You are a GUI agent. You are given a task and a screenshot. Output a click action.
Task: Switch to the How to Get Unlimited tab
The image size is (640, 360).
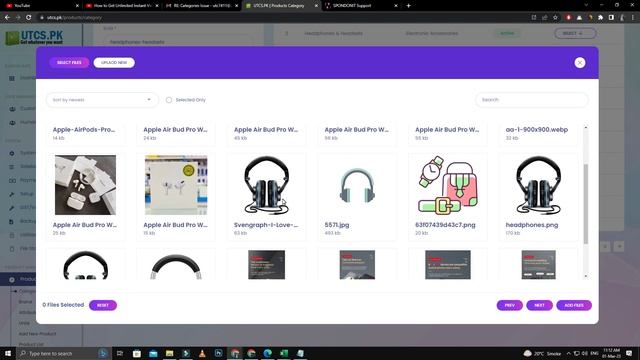coord(122,6)
